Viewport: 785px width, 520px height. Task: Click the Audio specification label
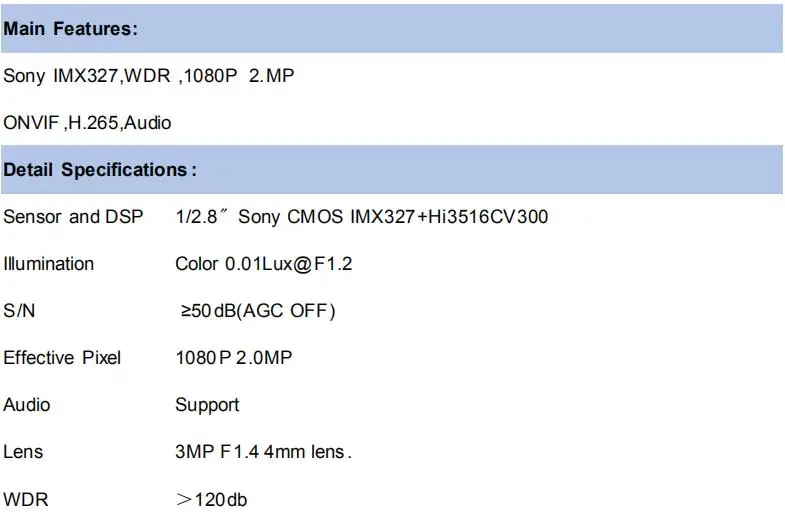click(x=27, y=405)
